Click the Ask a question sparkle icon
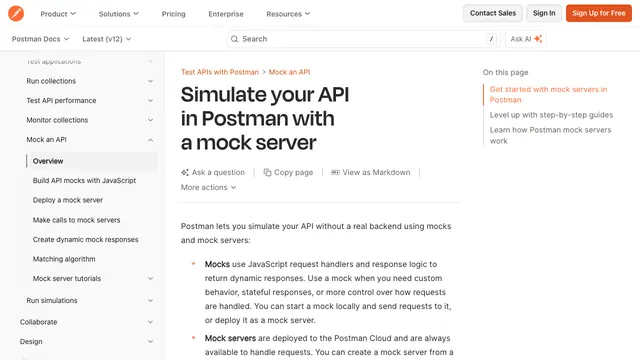The image size is (640, 360). coord(185,172)
